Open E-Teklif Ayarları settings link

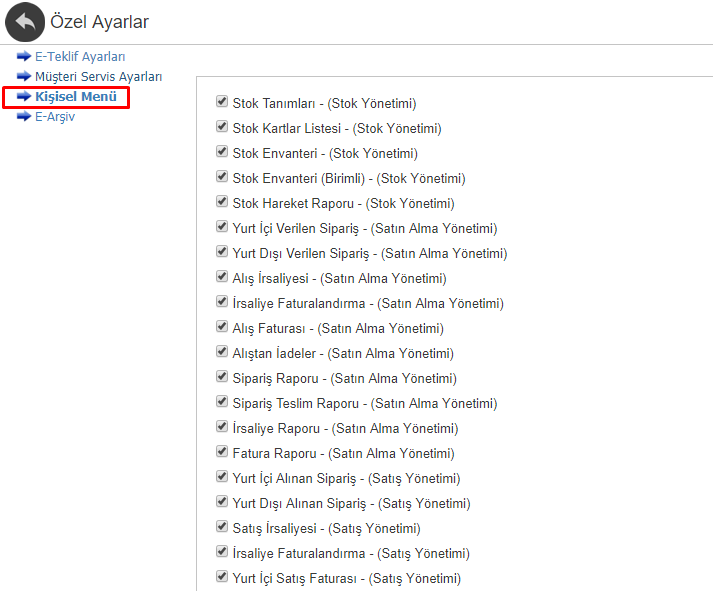pos(80,56)
